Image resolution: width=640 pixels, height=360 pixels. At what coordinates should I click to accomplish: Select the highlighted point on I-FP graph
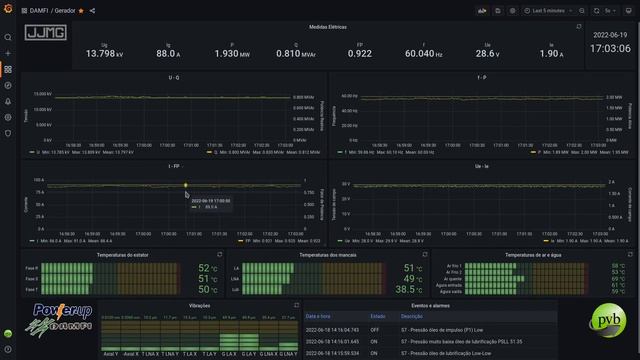click(x=186, y=185)
